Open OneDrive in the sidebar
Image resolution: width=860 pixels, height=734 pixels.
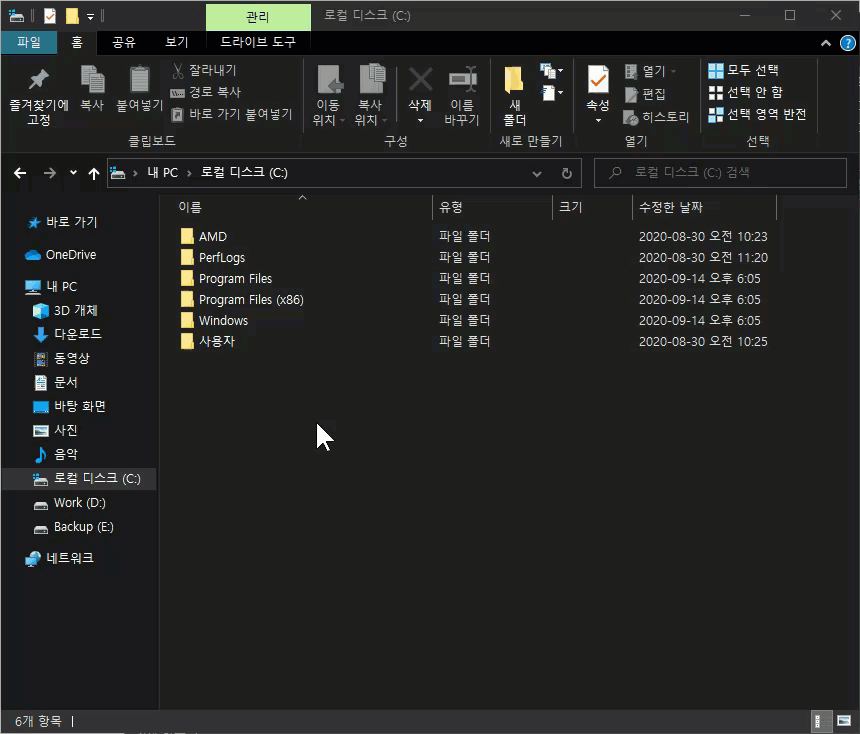click(x=60, y=255)
